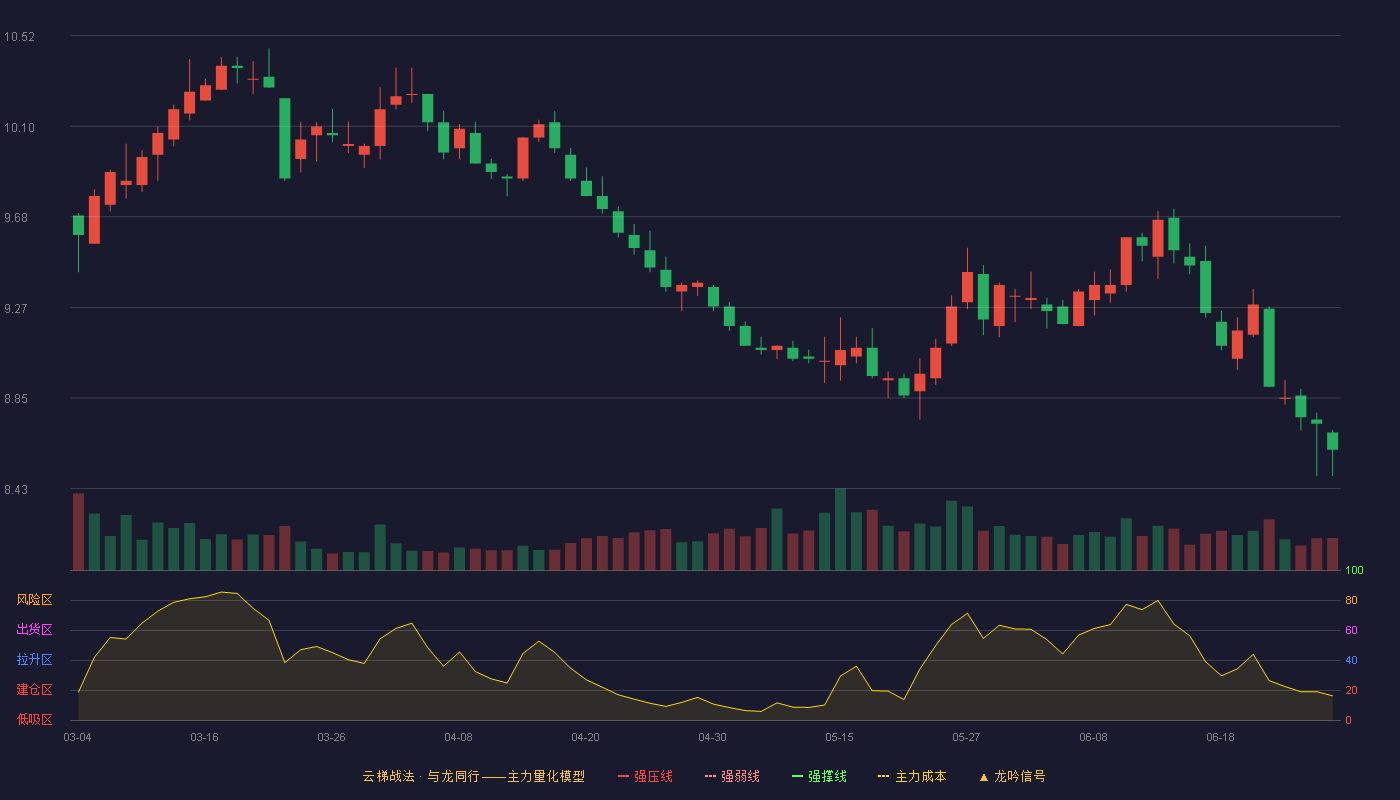Viewport: 1400px width, 800px height.
Task: Click the magenta 60 indicator axis value
Action: (x=1351, y=631)
